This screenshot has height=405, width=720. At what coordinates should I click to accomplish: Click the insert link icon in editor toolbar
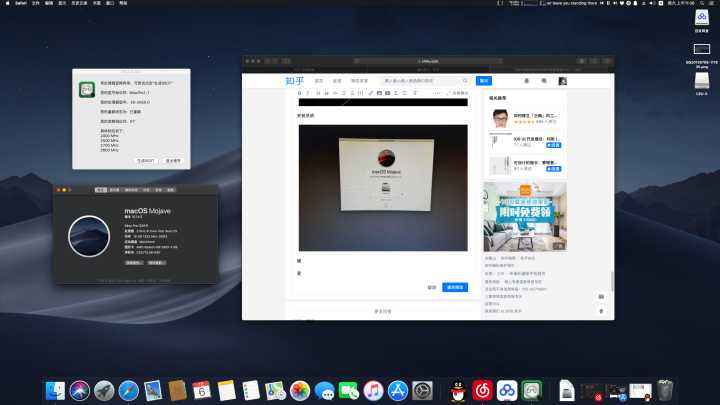tap(371, 93)
